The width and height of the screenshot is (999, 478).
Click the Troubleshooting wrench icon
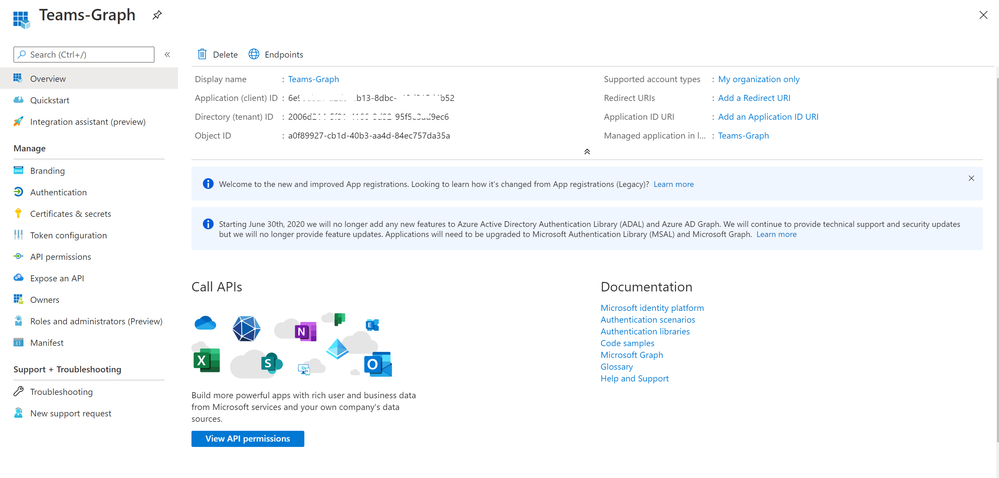[x=18, y=392]
